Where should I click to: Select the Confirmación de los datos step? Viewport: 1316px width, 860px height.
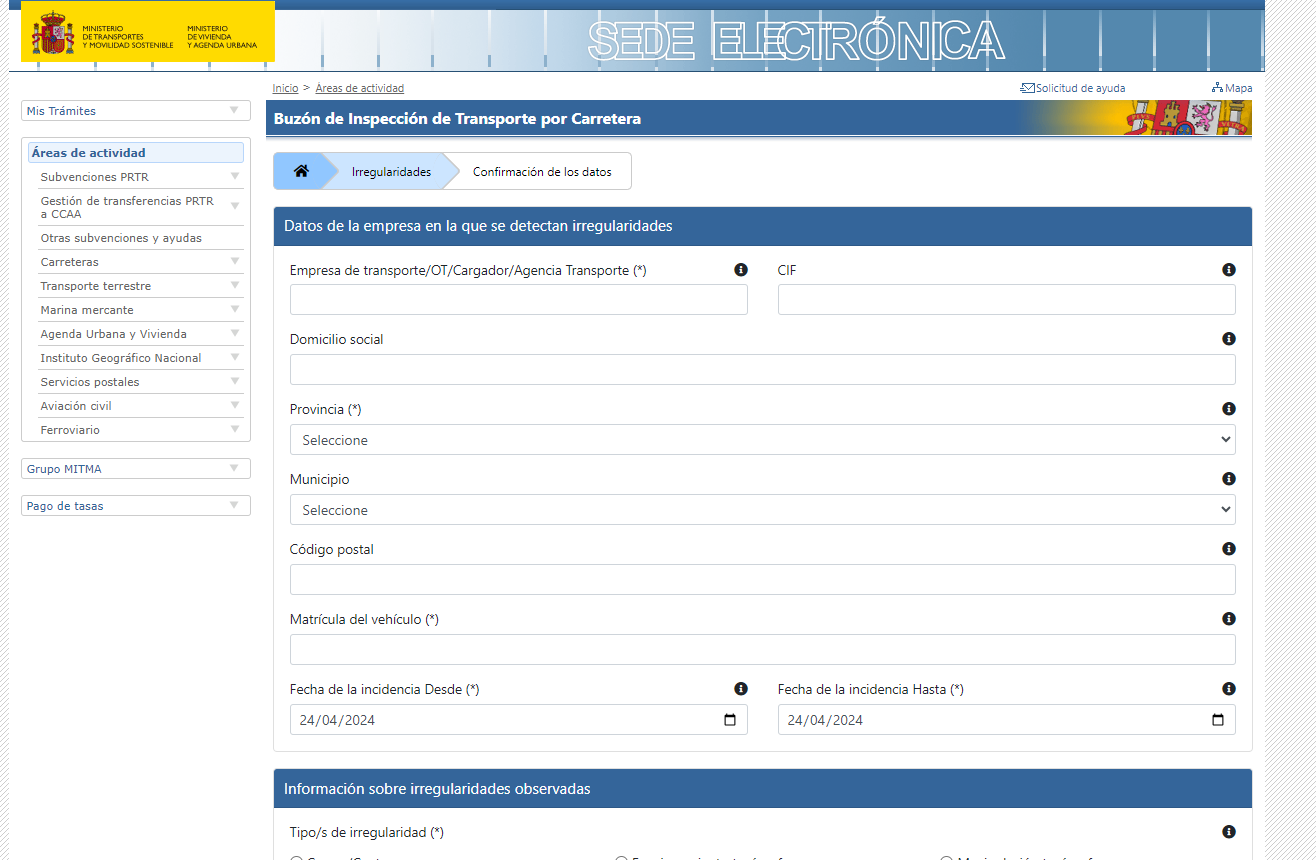(x=541, y=172)
